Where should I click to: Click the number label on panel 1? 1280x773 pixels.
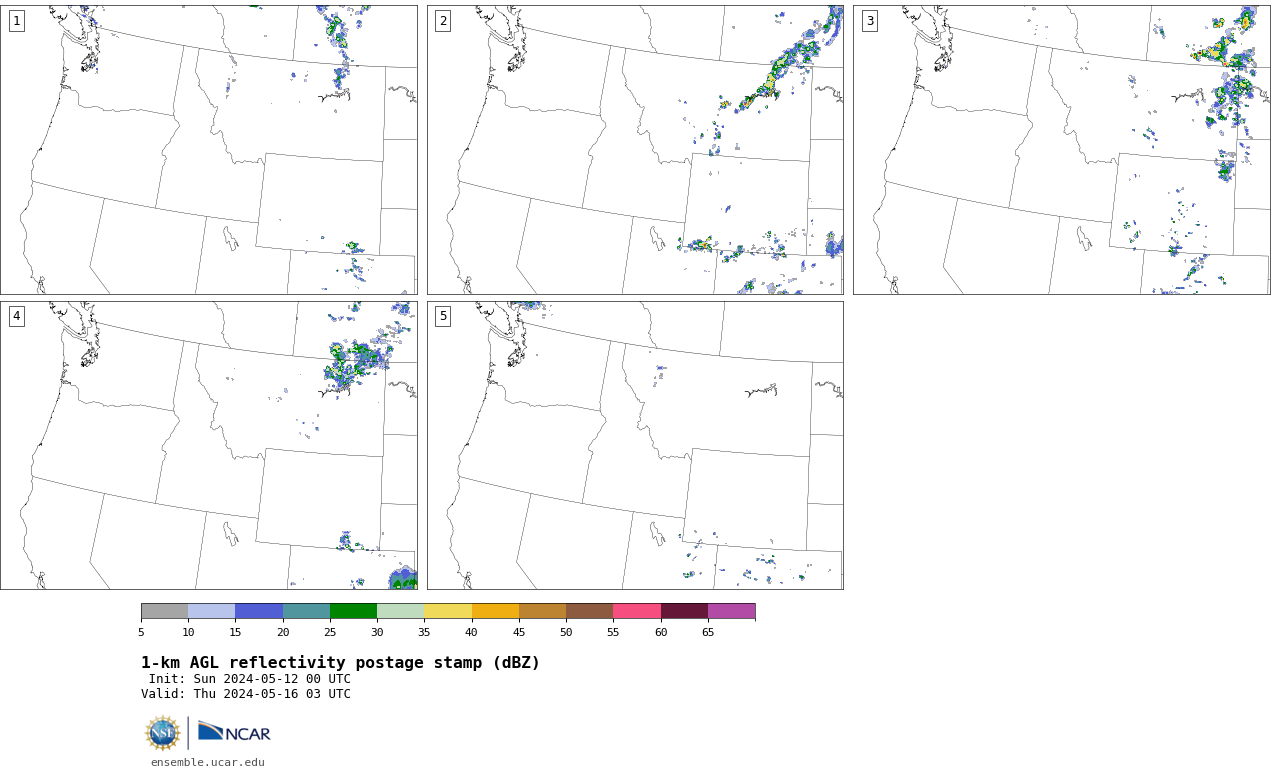[x=16, y=21]
